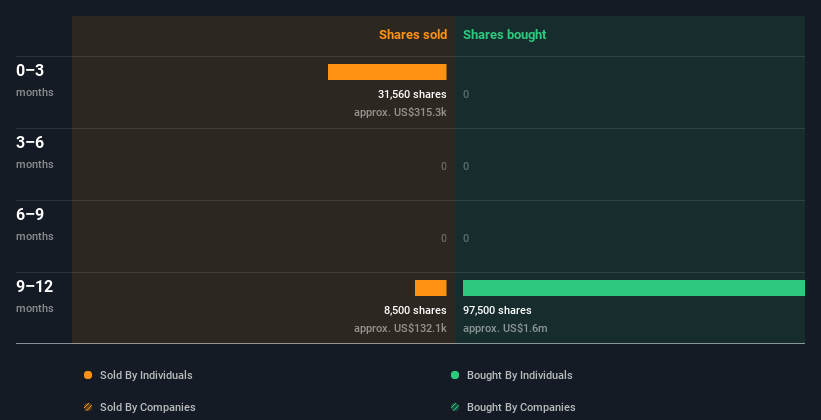The height and width of the screenshot is (420, 821).
Task: Click the orange sold bar for 9–12 months
Action: point(431,288)
